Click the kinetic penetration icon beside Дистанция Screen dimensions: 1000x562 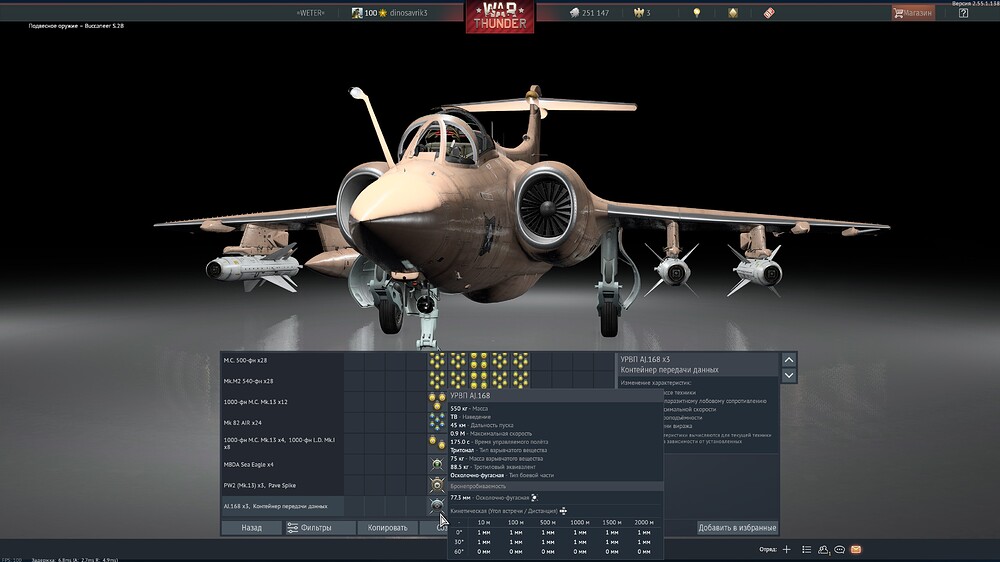click(x=563, y=510)
